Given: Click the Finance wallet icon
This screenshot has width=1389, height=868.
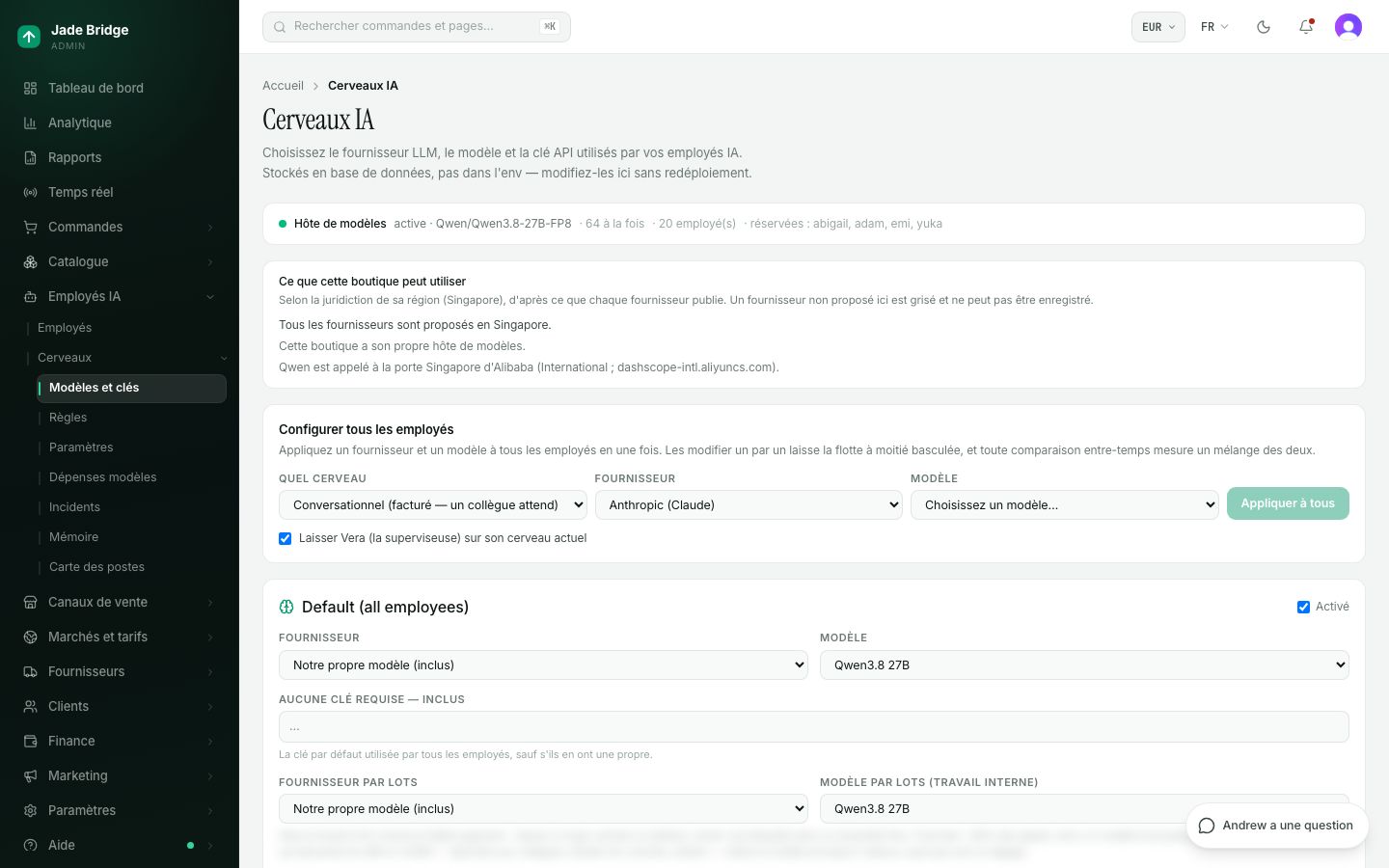Looking at the screenshot, I should coord(30,741).
